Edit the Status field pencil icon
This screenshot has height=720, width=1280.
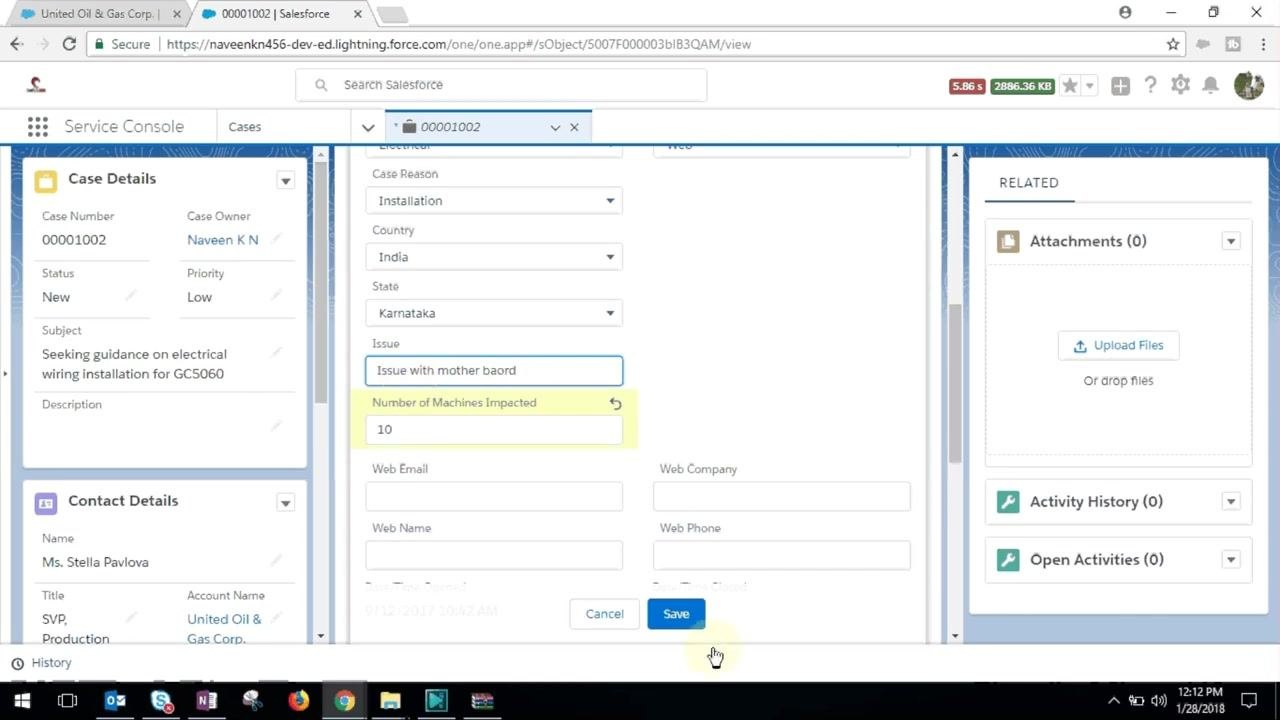[x=131, y=296]
